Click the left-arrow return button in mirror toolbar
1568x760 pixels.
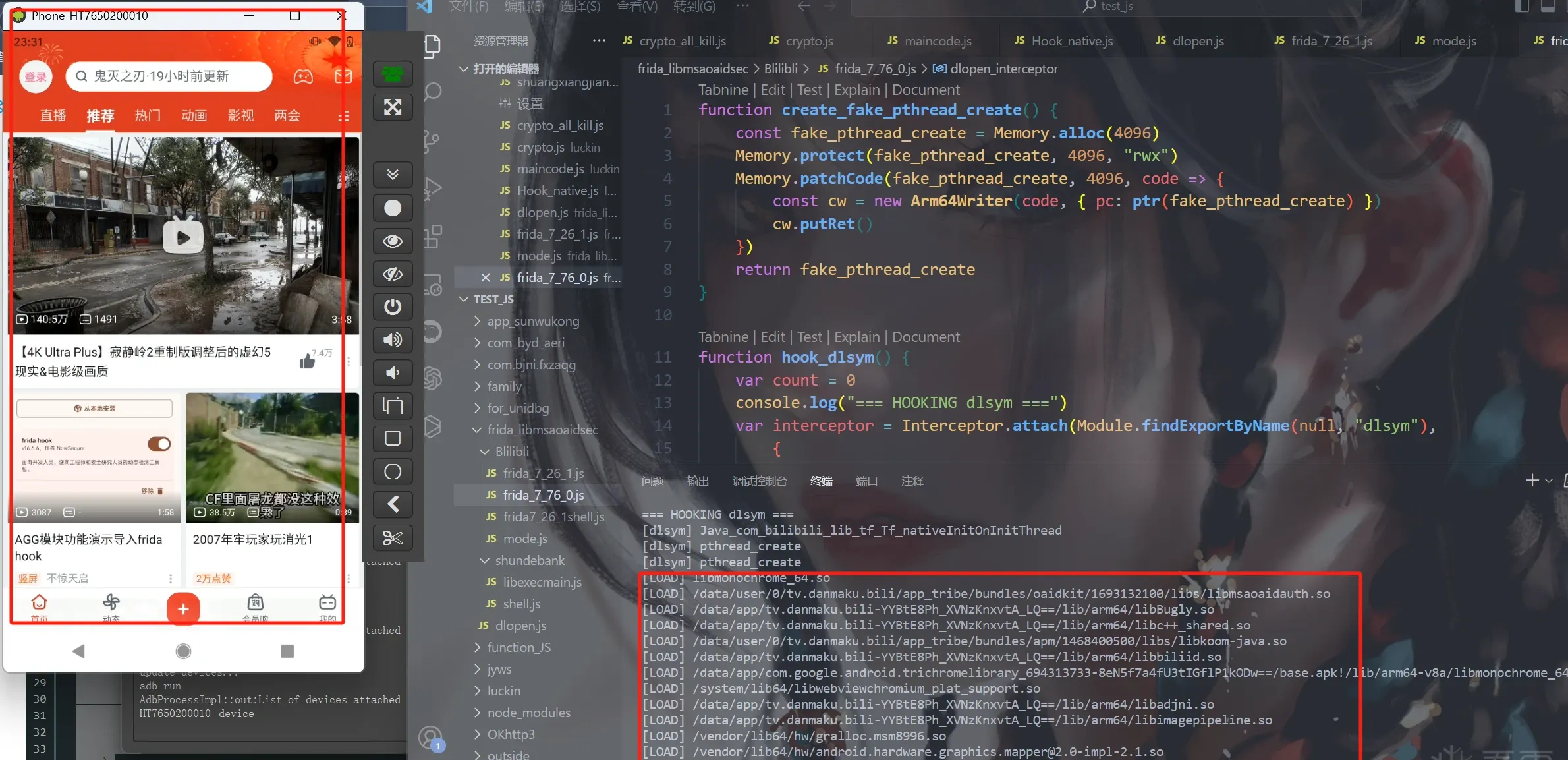click(393, 504)
